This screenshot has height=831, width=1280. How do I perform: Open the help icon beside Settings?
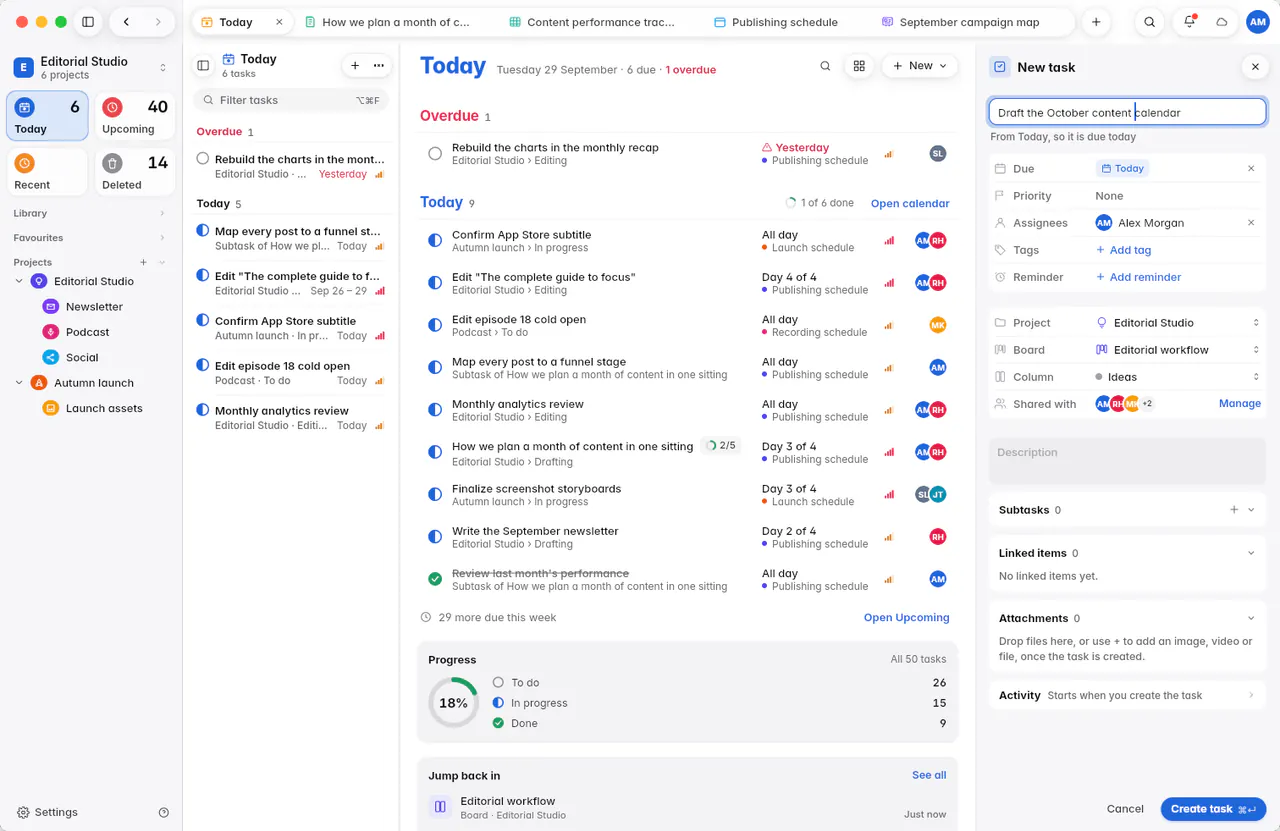(x=164, y=813)
